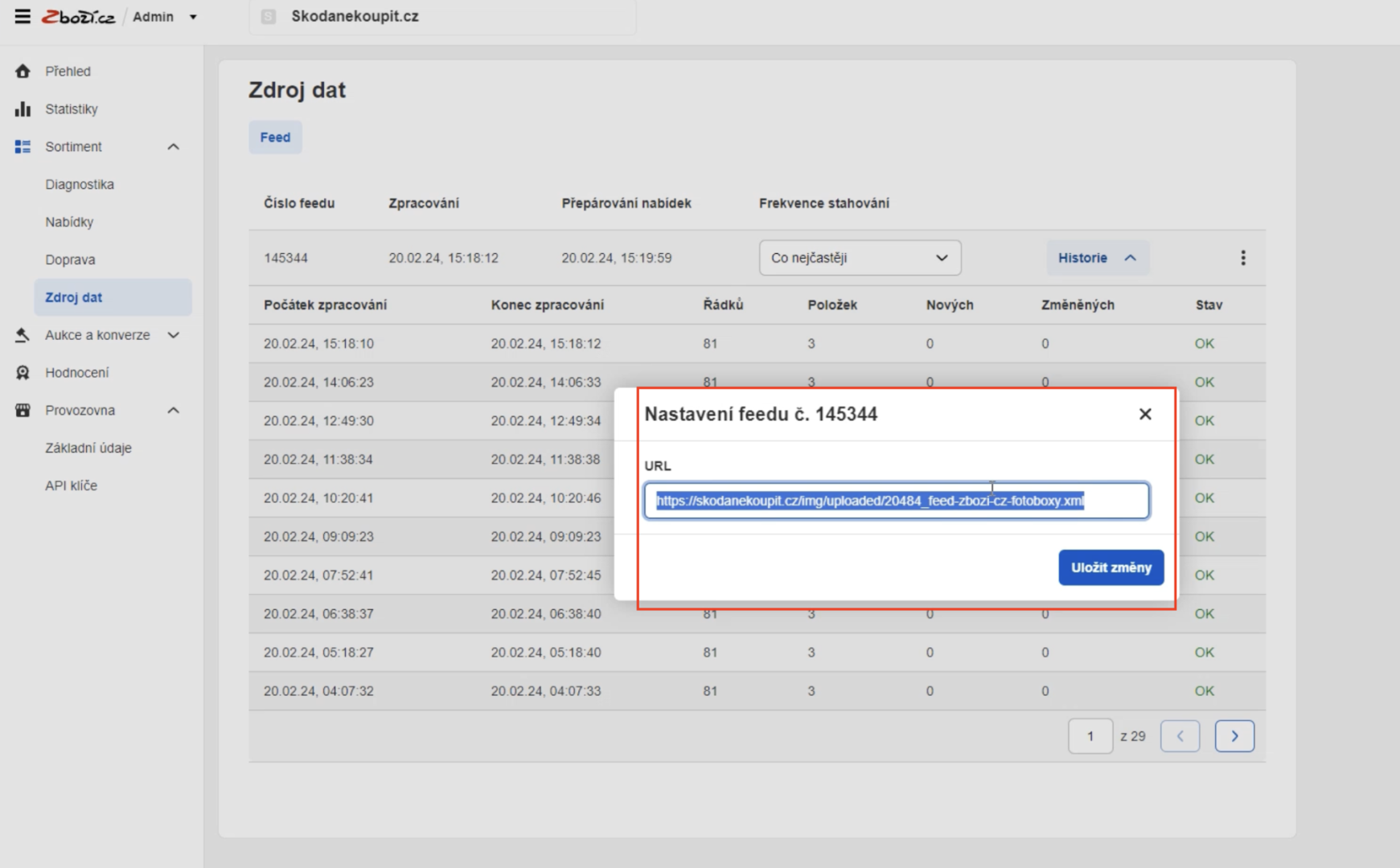1400x868 pixels.
Task: Expand the Aukce a konverze section
Action: click(x=173, y=335)
